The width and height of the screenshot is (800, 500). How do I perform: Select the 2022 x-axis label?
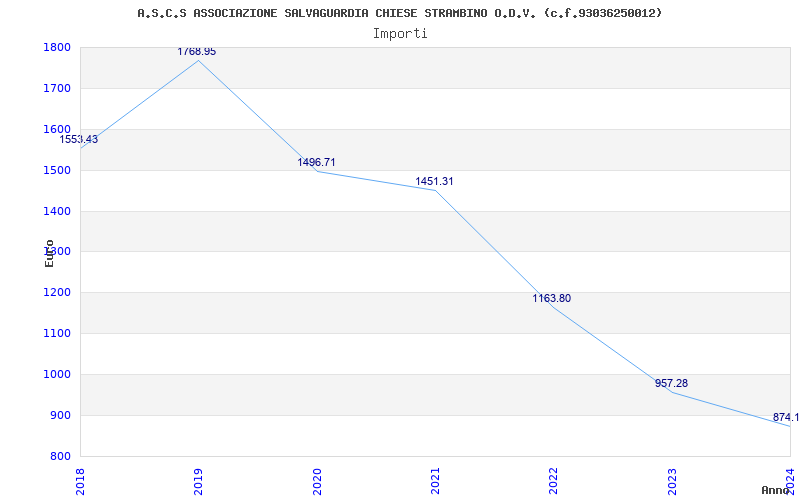pos(554,481)
